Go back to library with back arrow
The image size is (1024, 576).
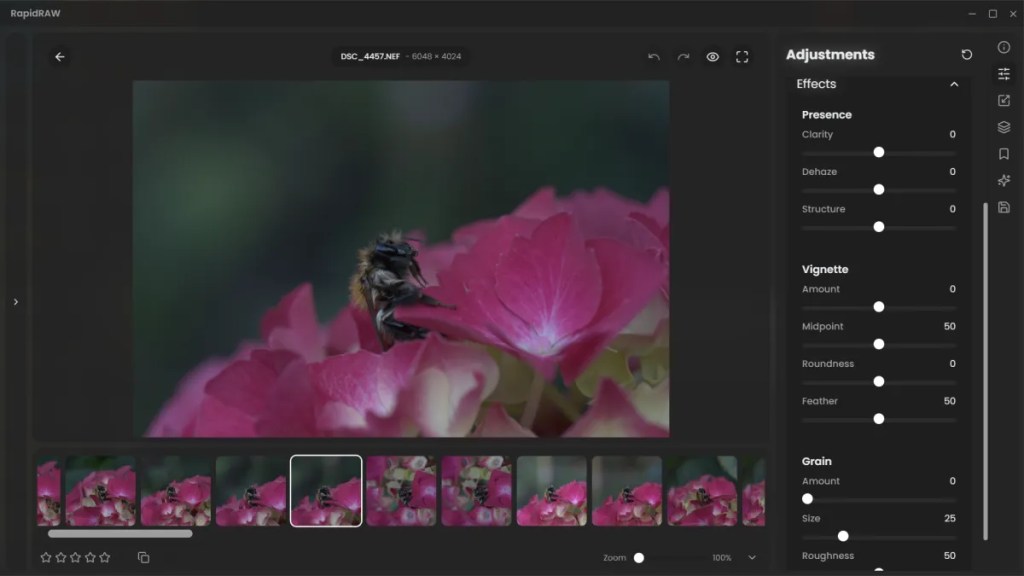click(x=59, y=57)
